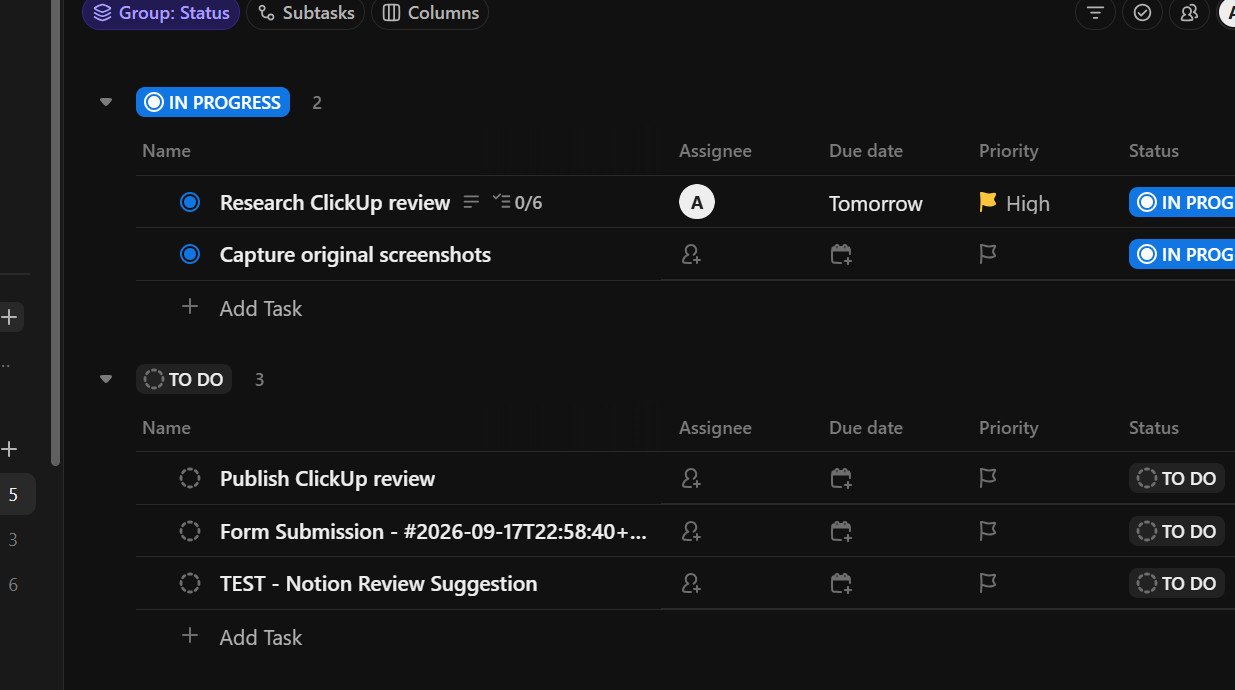Open the Group: Status grouping option

[x=161, y=13]
